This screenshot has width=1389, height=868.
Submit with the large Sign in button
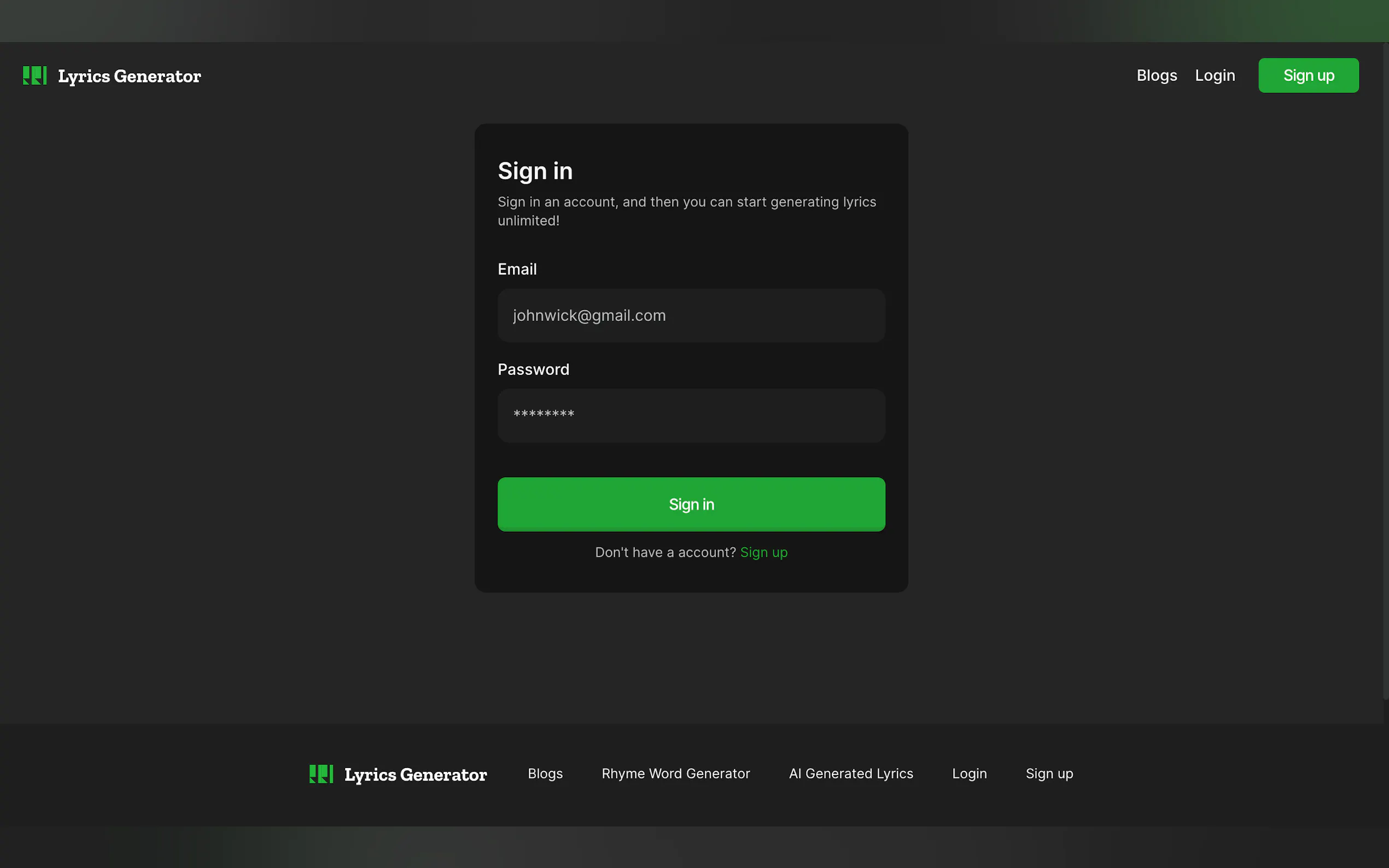coord(691,504)
